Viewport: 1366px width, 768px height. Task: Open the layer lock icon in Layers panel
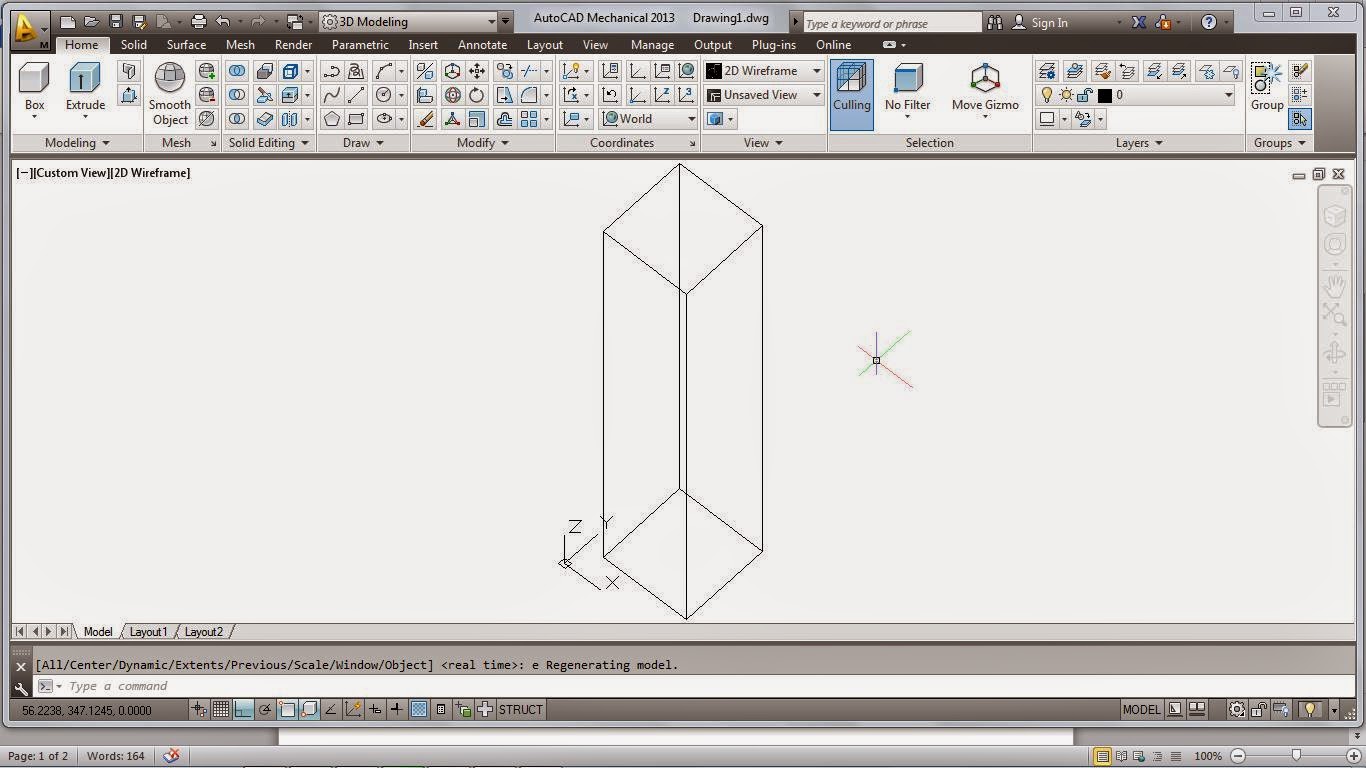click(x=1084, y=95)
